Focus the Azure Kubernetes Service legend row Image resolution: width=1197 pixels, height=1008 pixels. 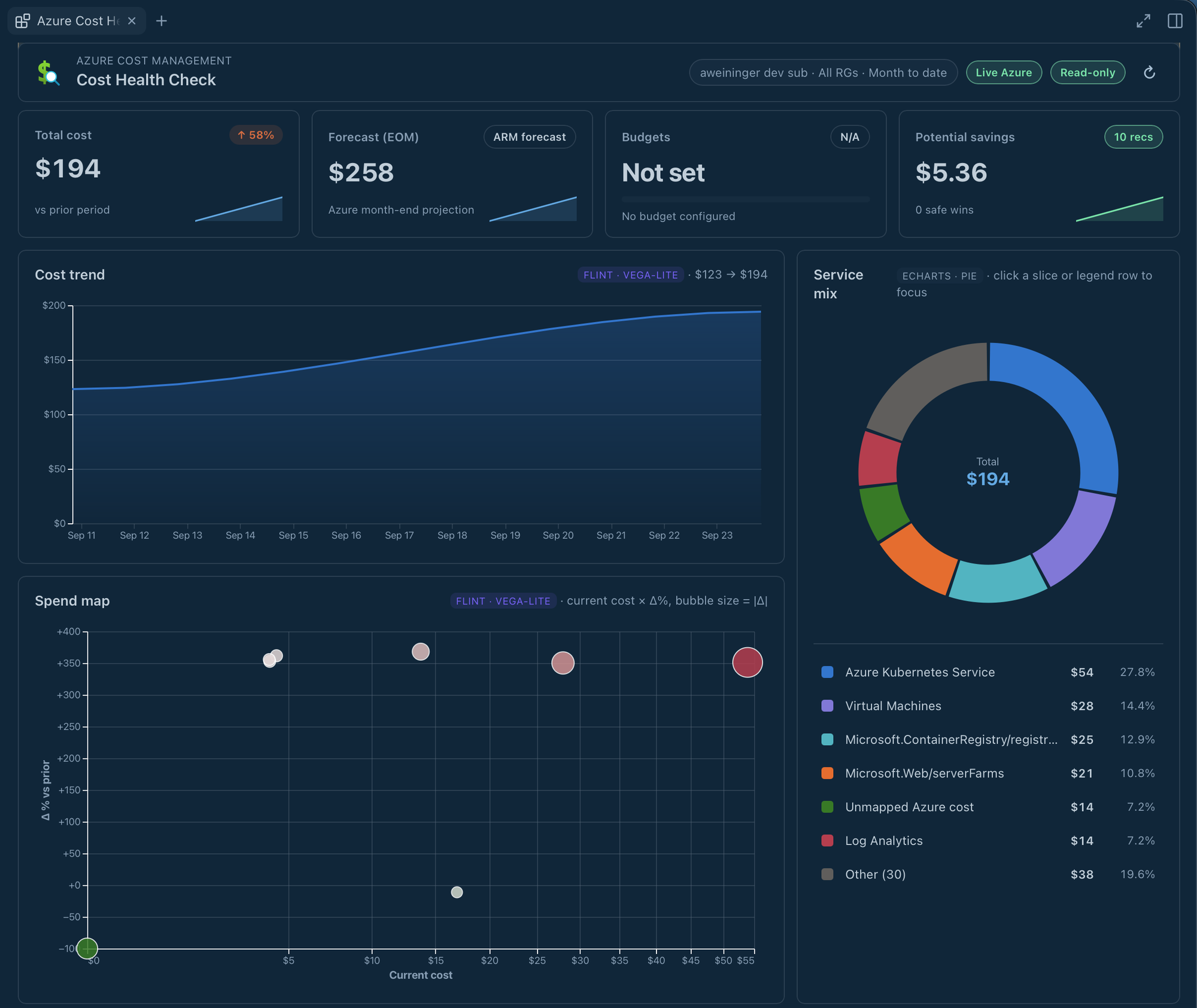pyautogui.click(x=988, y=672)
